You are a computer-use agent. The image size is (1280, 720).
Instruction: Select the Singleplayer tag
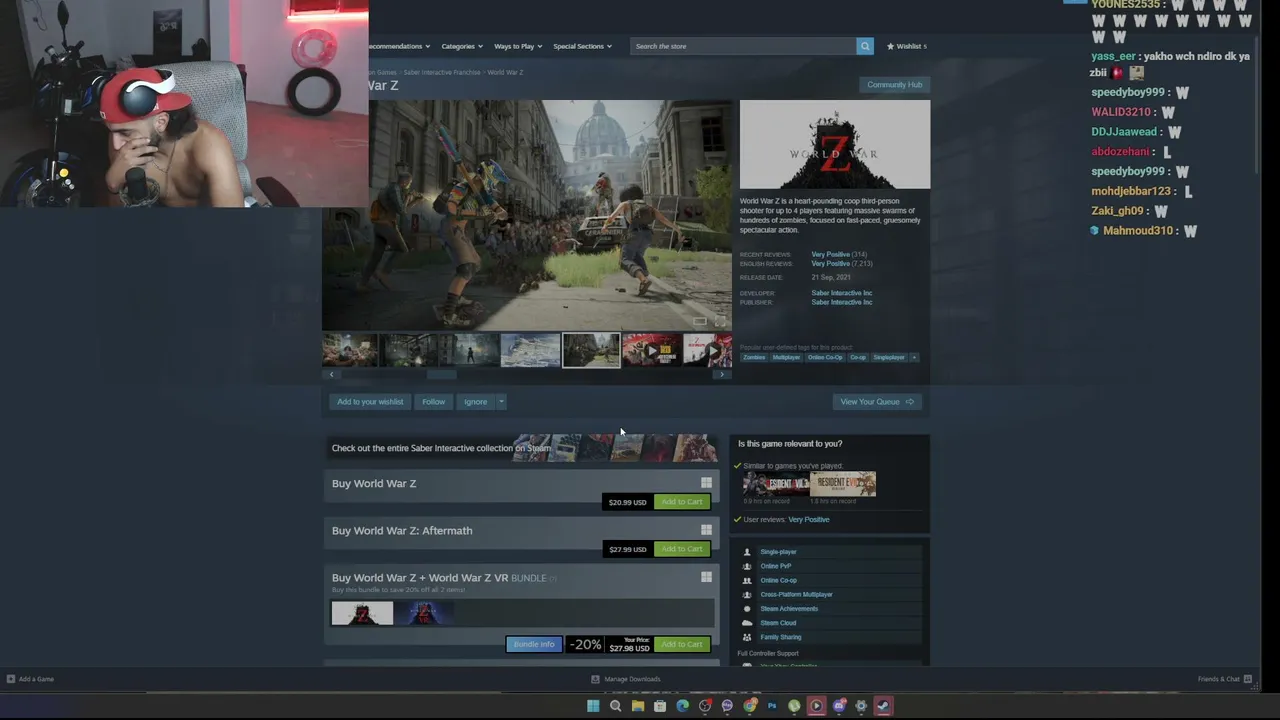[889, 357]
